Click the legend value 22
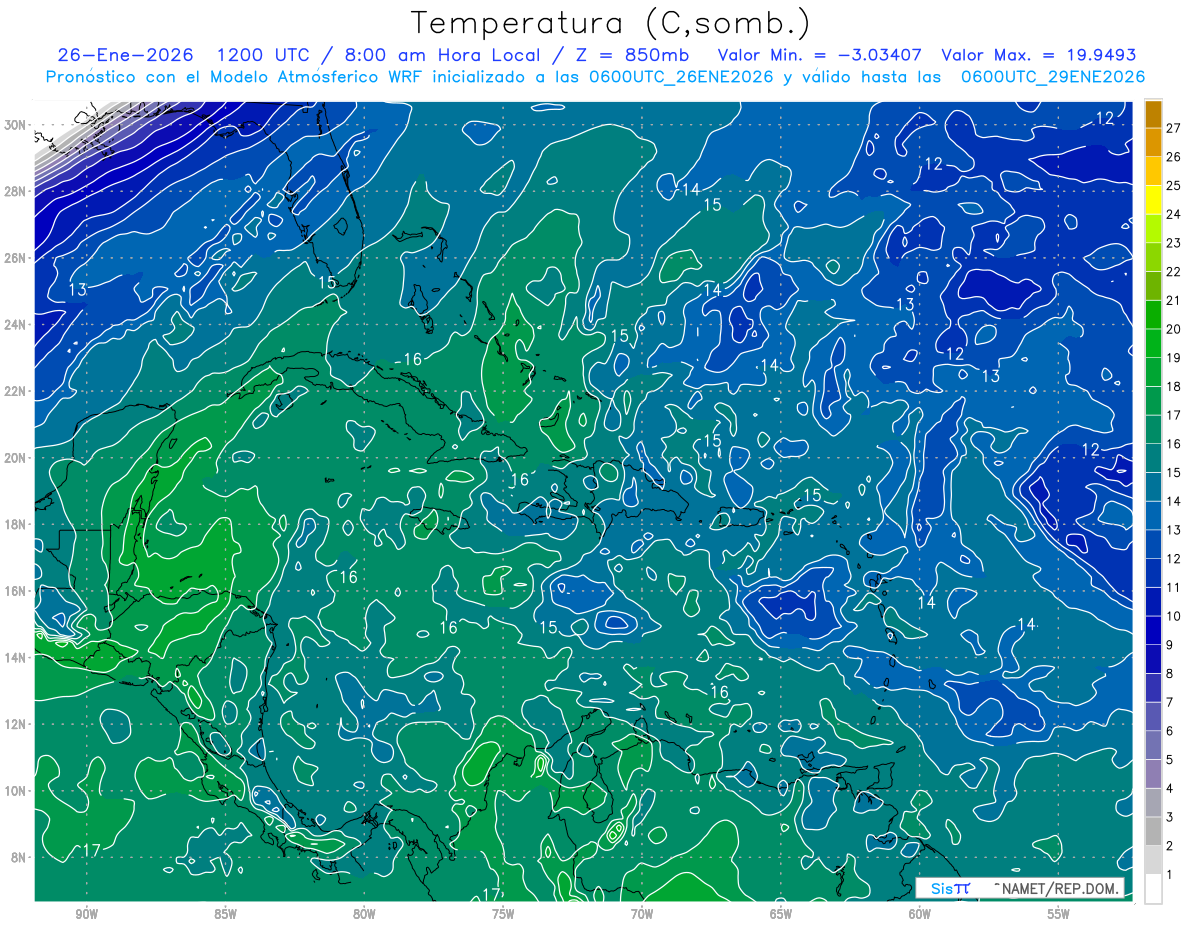This screenshot has width=1200, height=927. (x=1174, y=271)
